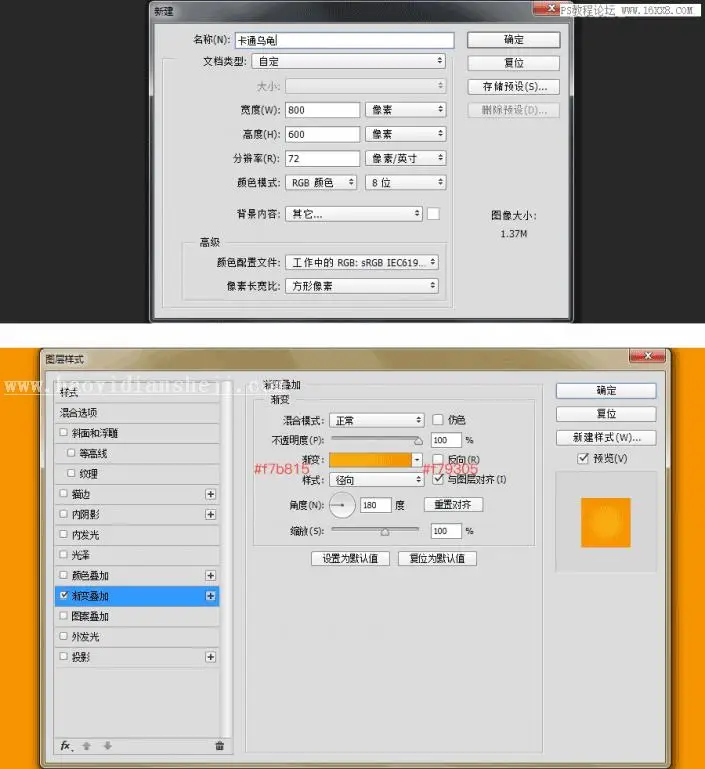Screen dimensions: 705x769
Task: Add another 内阴影 effect with plus icon
Action: coord(210,514)
